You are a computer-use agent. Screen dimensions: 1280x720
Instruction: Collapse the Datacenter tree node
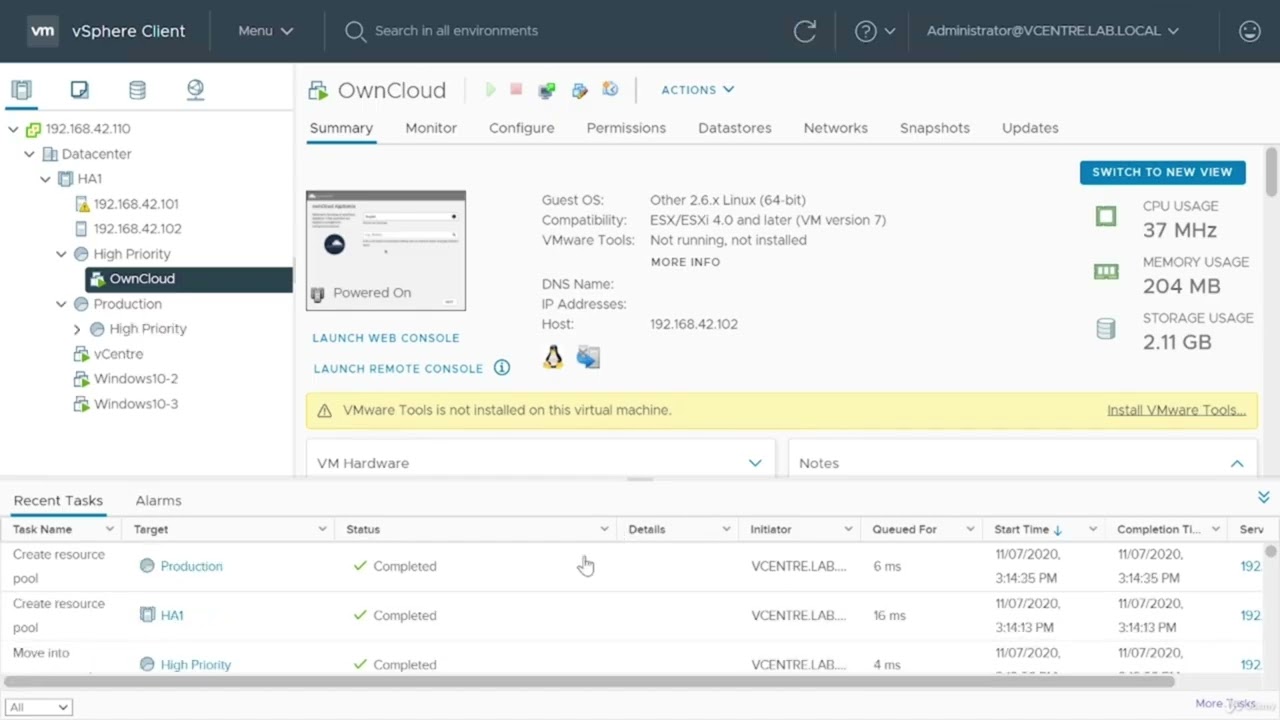[x=29, y=154]
